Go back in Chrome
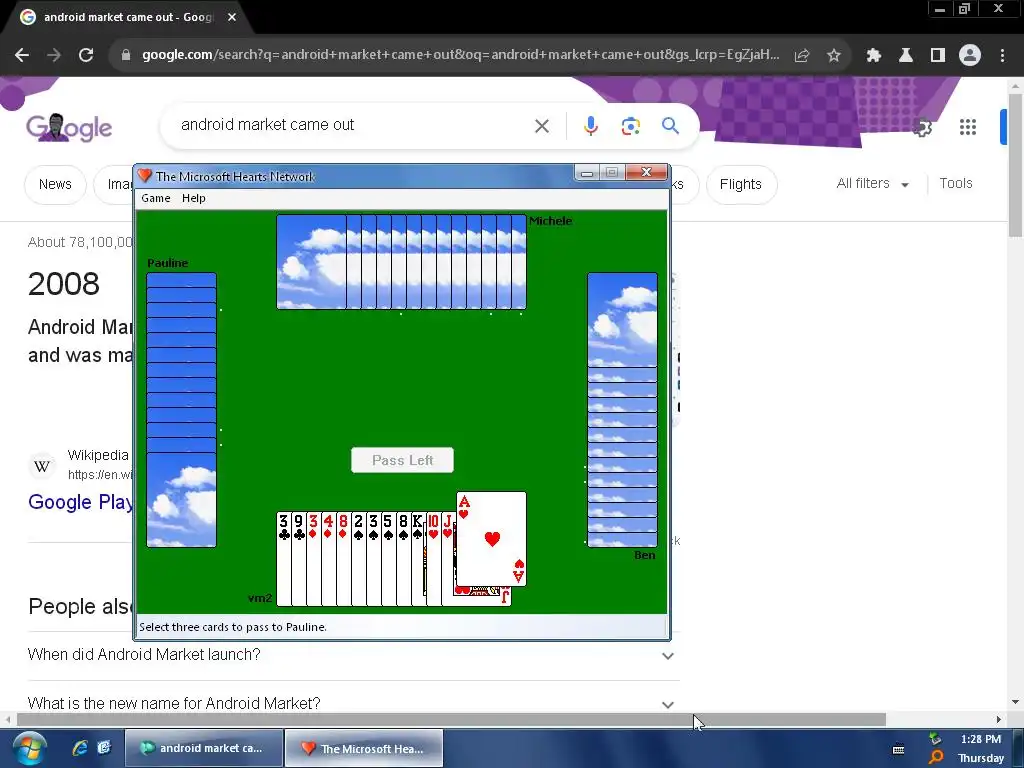Image resolution: width=1024 pixels, height=768 pixels. click(x=22, y=55)
